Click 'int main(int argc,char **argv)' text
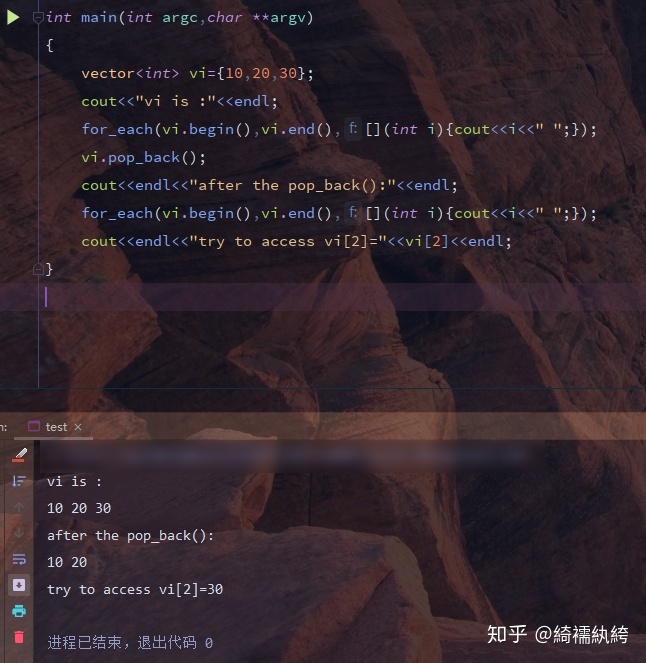 pos(180,17)
